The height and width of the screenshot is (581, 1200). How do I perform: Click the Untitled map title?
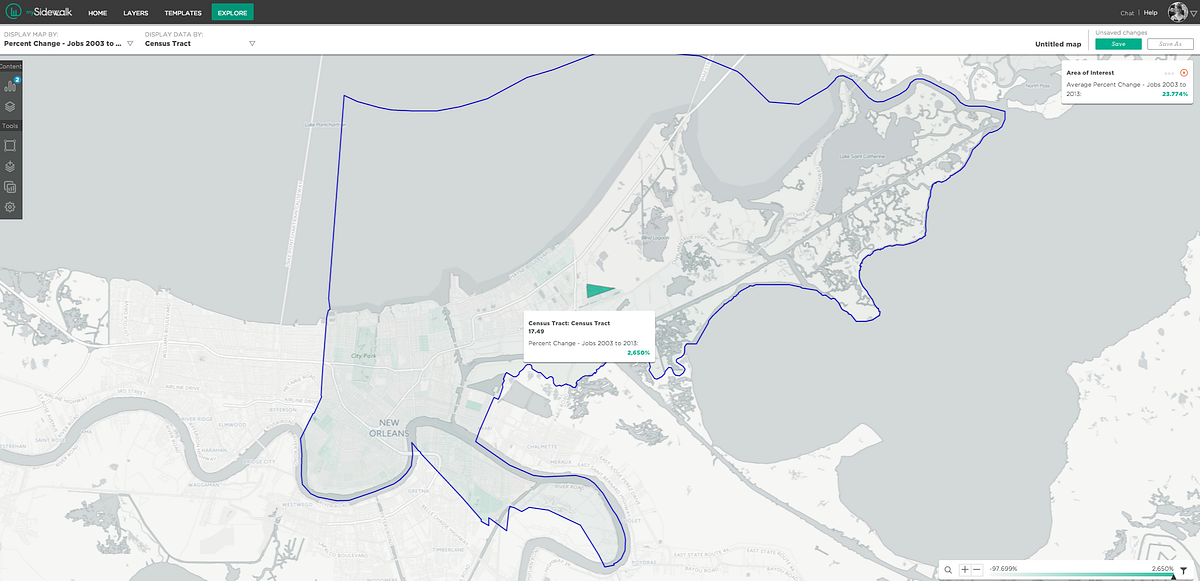(x=1058, y=44)
